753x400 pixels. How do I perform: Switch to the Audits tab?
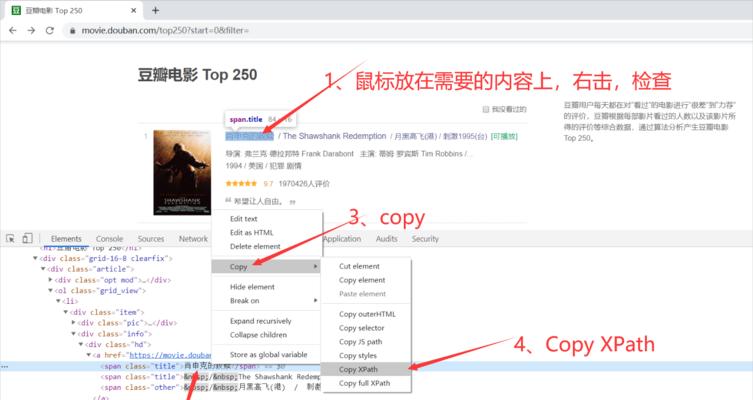[387, 239]
